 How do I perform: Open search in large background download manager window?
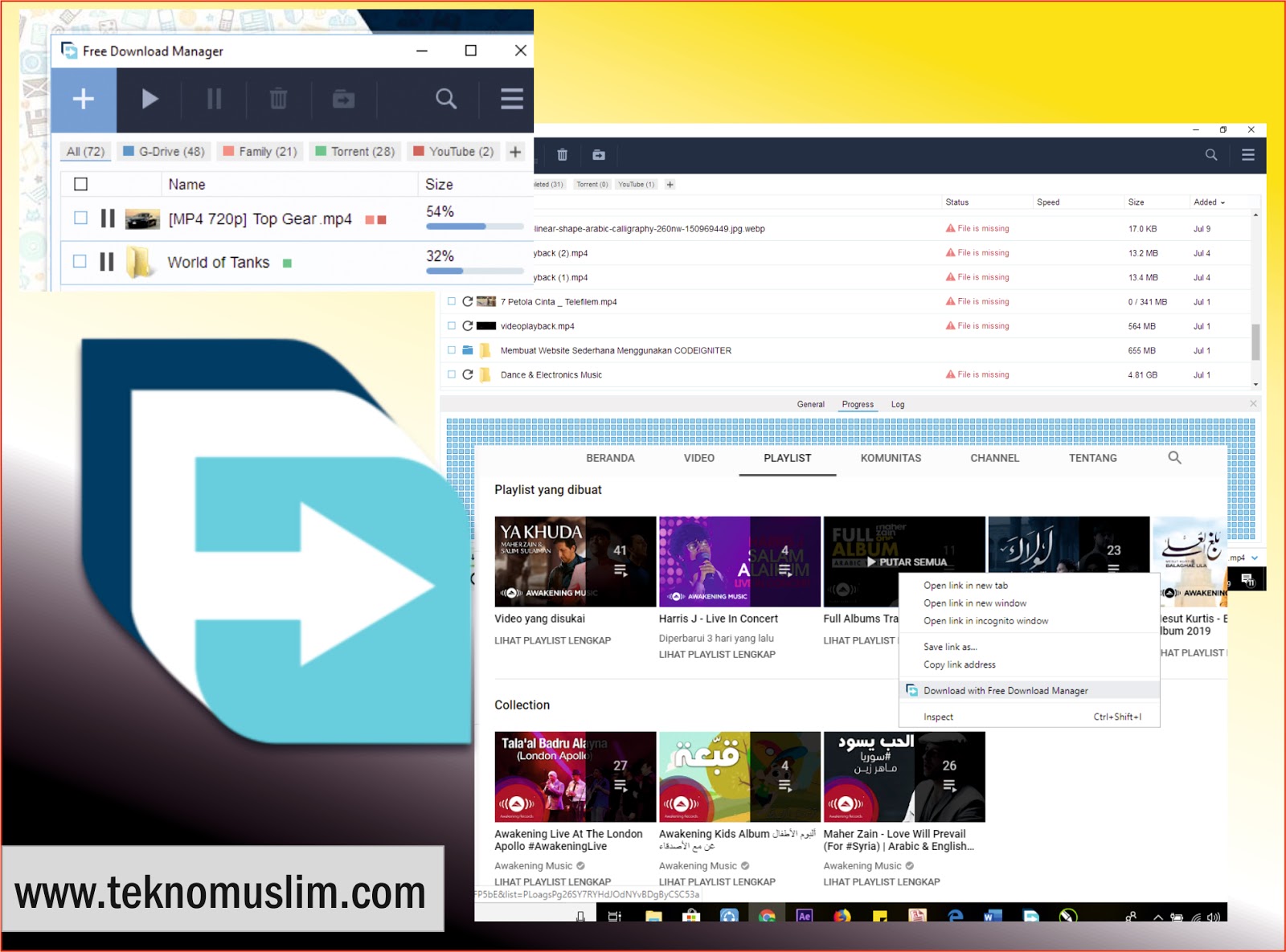tap(1211, 154)
